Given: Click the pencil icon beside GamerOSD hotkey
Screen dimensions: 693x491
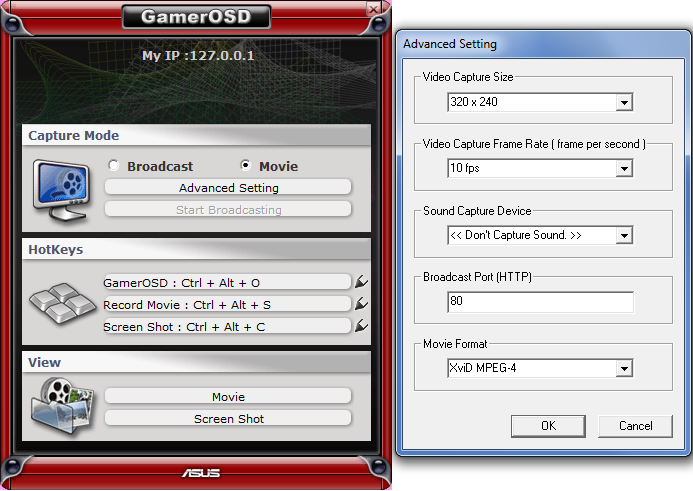Looking at the screenshot, I should (361, 283).
